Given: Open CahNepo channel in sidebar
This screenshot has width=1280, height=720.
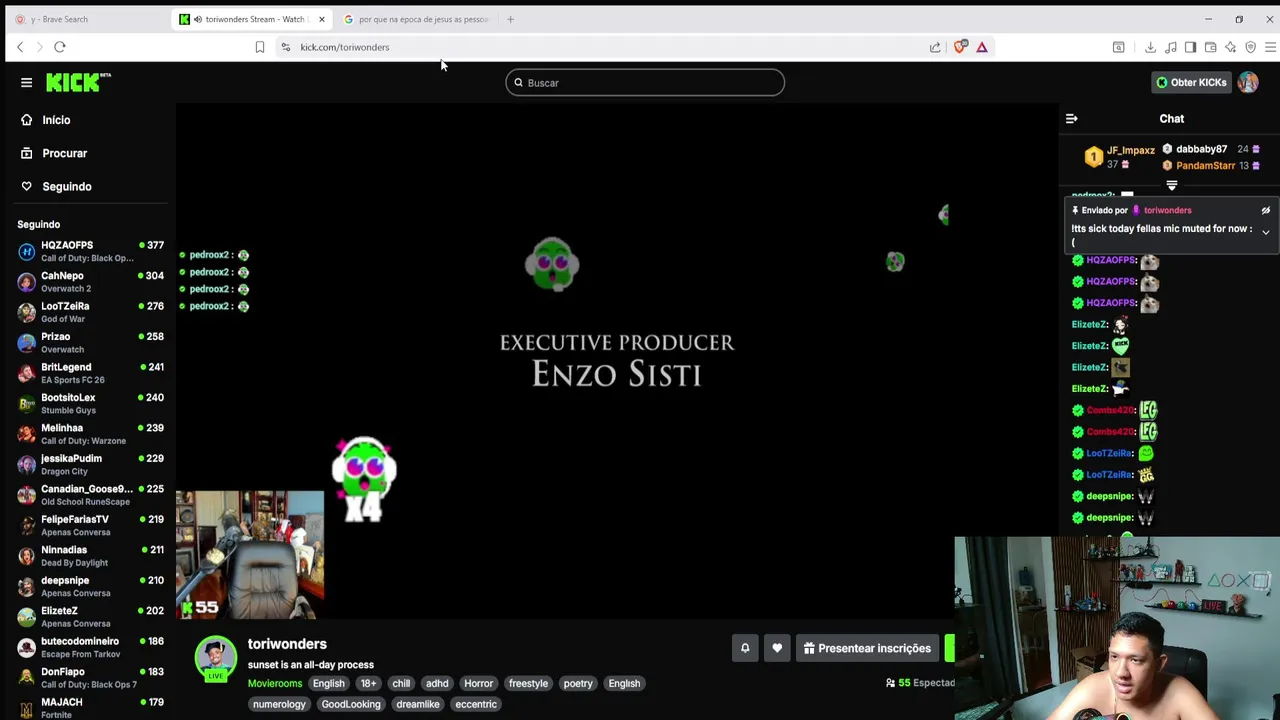Looking at the screenshot, I should (90, 282).
